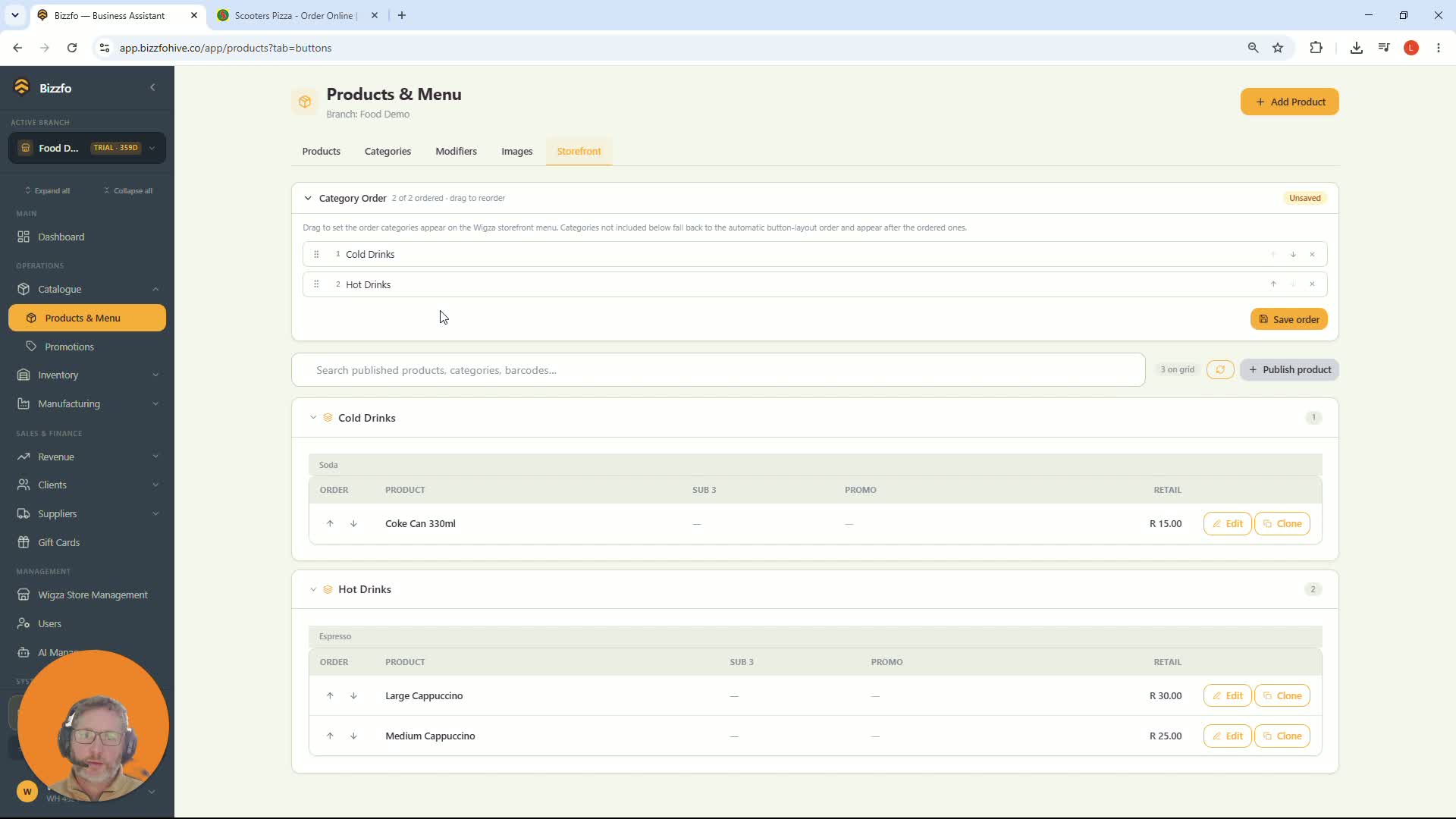The width and height of the screenshot is (1456, 819).
Task: Expand the Inventory submenu chevron
Action: (x=155, y=375)
